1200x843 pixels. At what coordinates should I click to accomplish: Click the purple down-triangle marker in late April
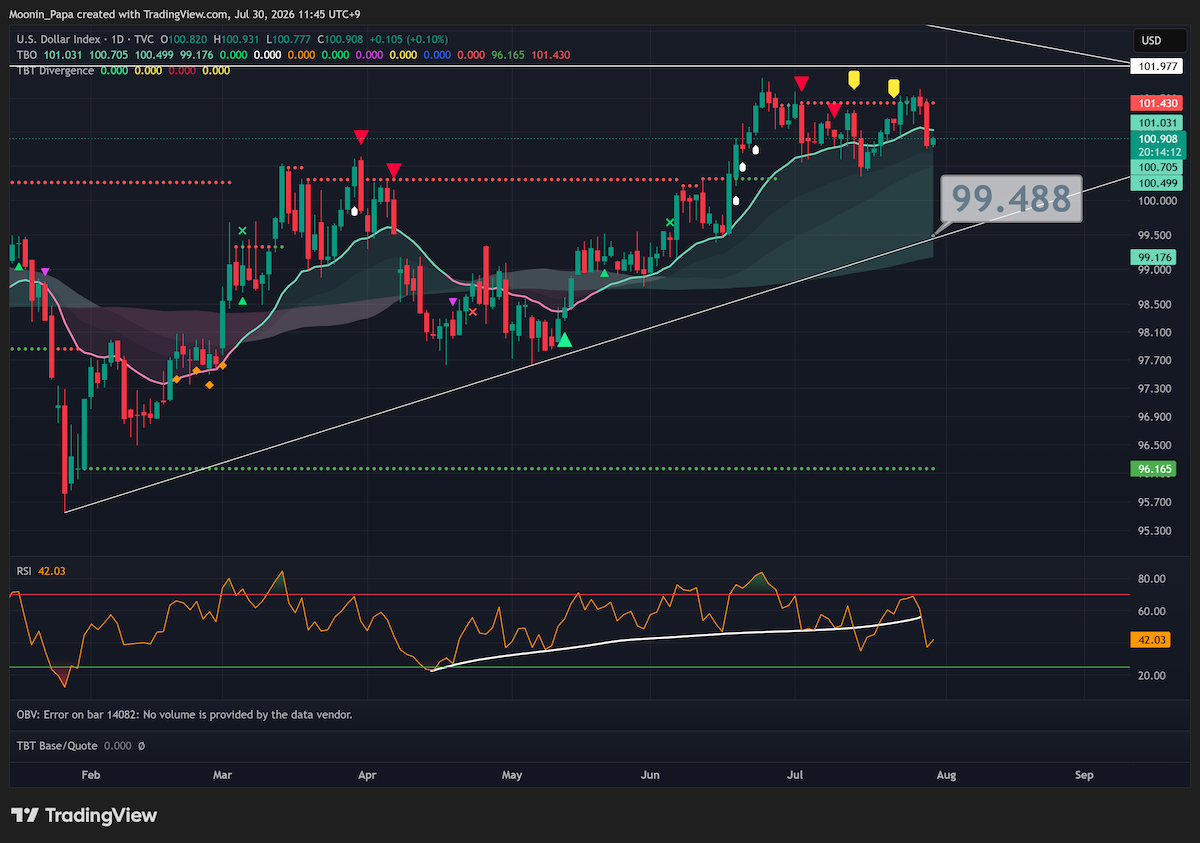pos(453,301)
